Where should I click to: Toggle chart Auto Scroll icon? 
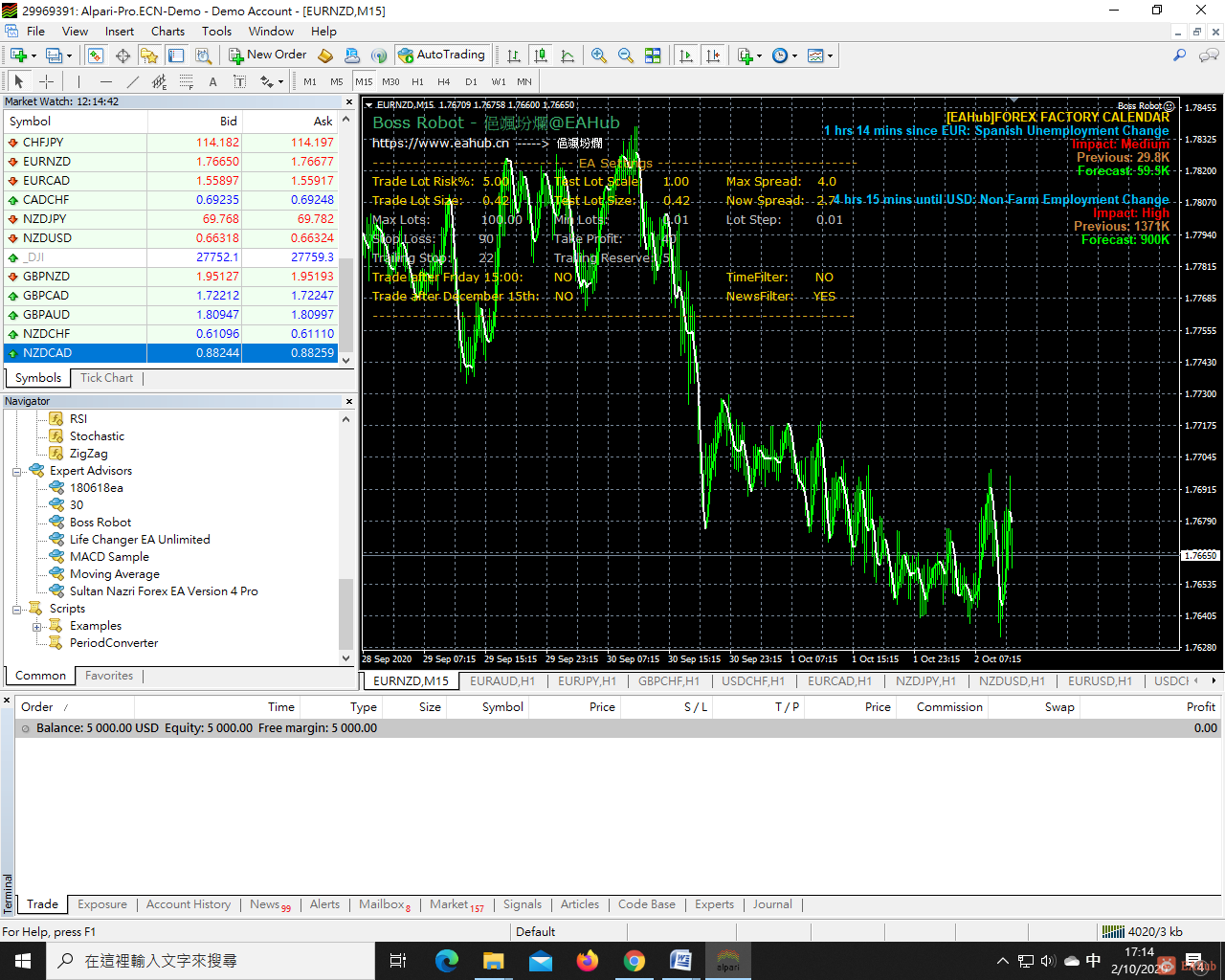pos(686,56)
